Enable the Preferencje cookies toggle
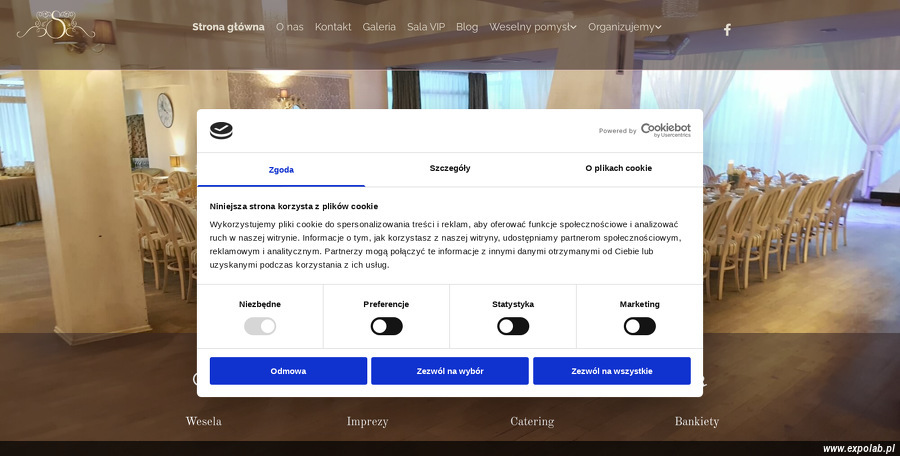Image resolution: width=900 pixels, height=456 pixels. point(386,326)
